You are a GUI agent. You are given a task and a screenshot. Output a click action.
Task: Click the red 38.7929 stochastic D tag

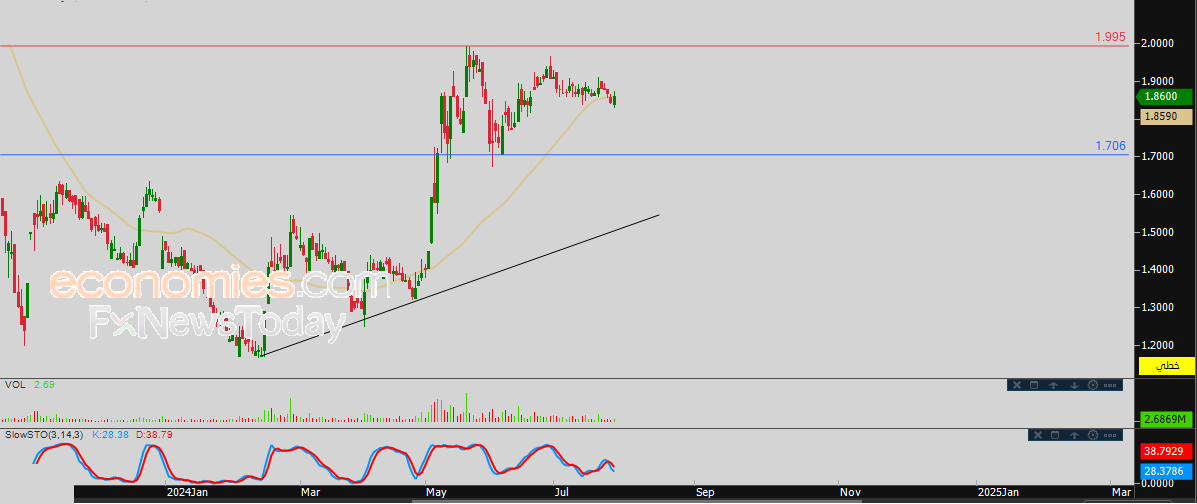1166,452
